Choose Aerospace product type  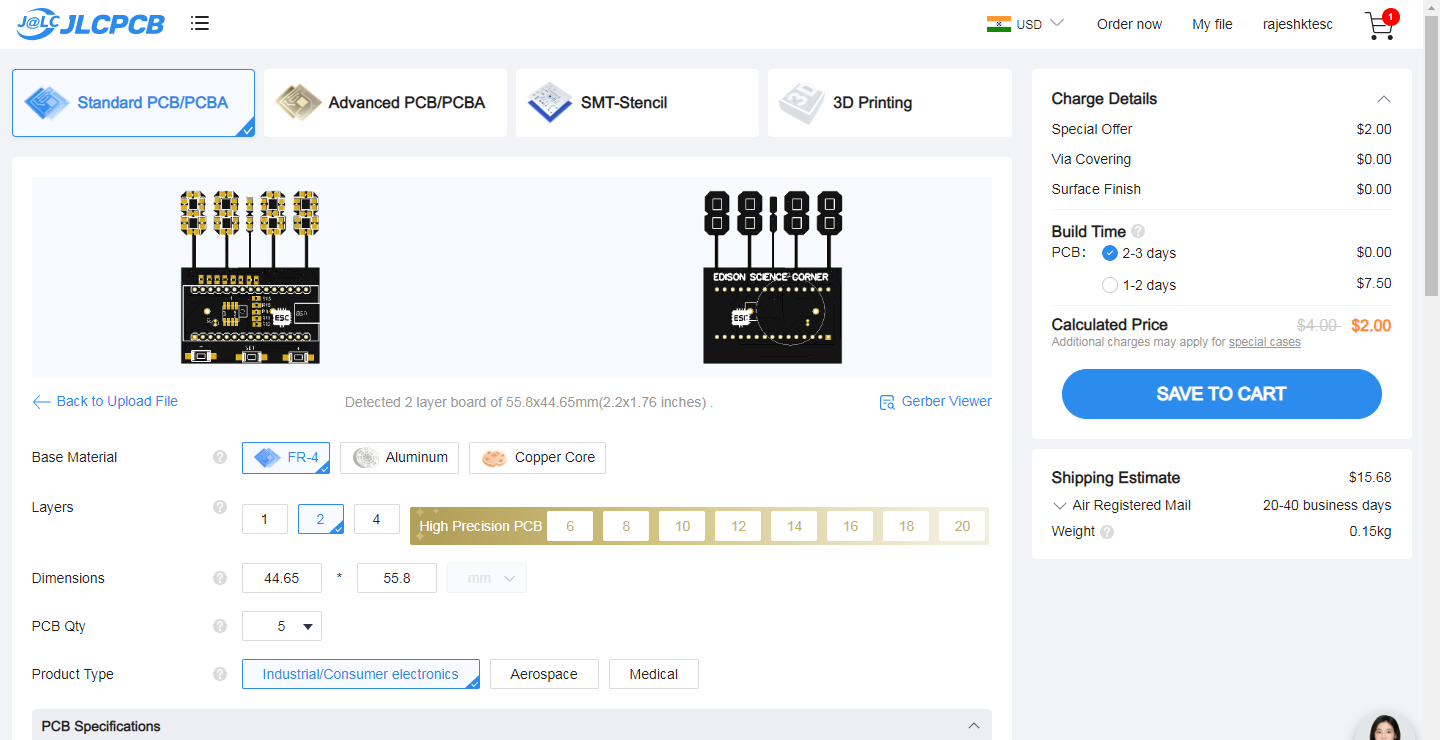coord(544,674)
